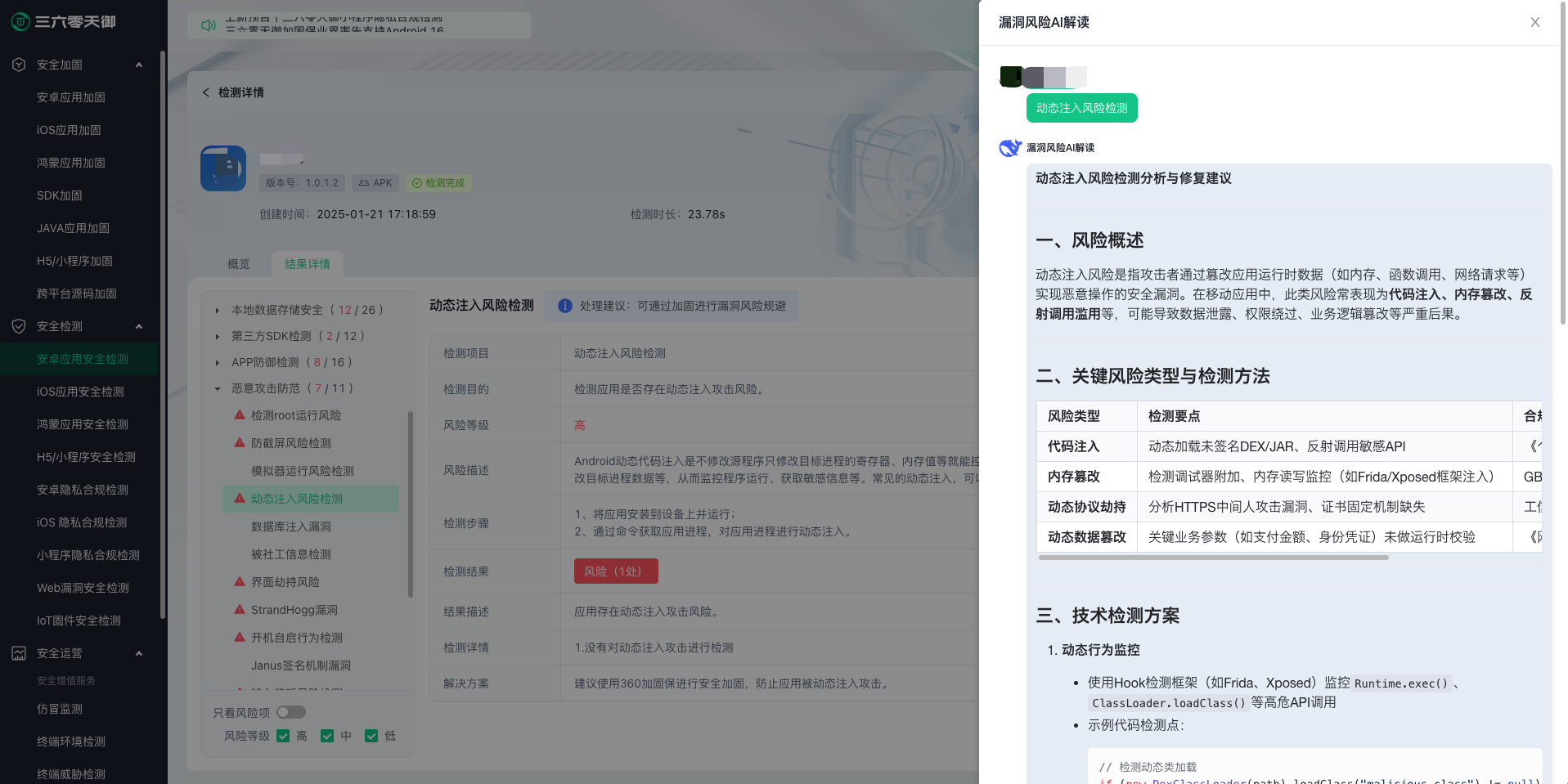
Task: Click the red 风险（1处）button
Action: click(616, 571)
